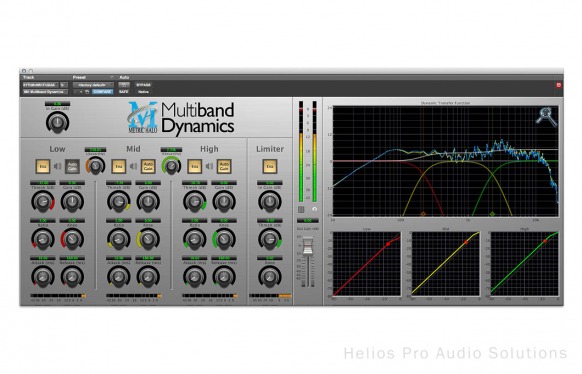This screenshot has width=582, height=374.
Task: Click the Mid band Knee knob
Action: (x=148, y=239)
